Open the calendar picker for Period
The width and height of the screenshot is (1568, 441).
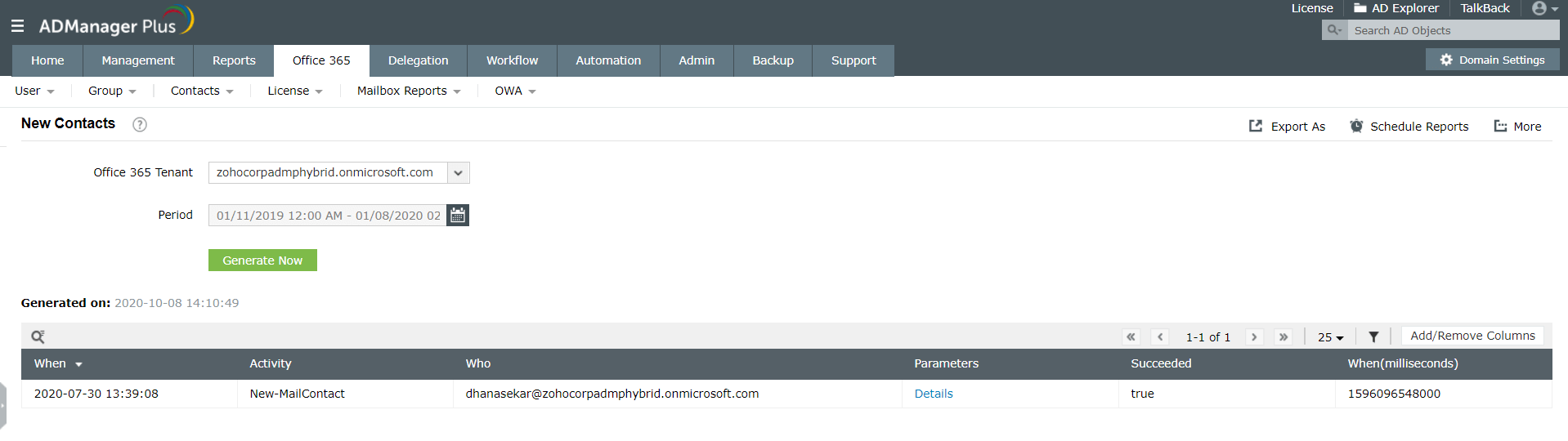coord(458,216)
